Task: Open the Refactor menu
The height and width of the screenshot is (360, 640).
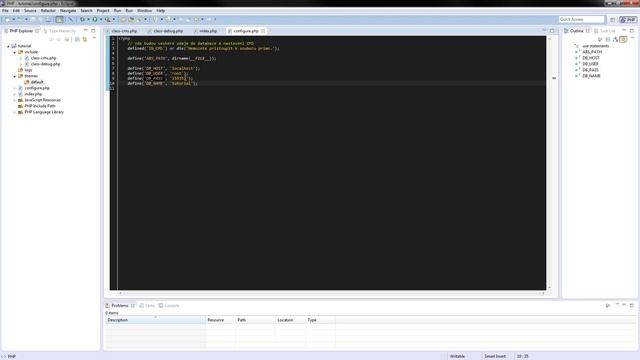Action: (x=48, y=11)
